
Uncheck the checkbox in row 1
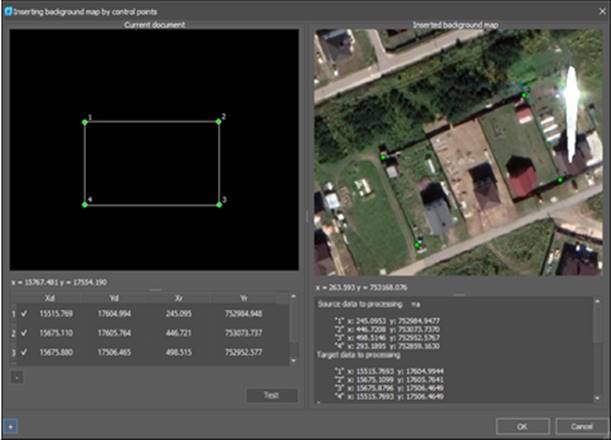coord(23,314)
